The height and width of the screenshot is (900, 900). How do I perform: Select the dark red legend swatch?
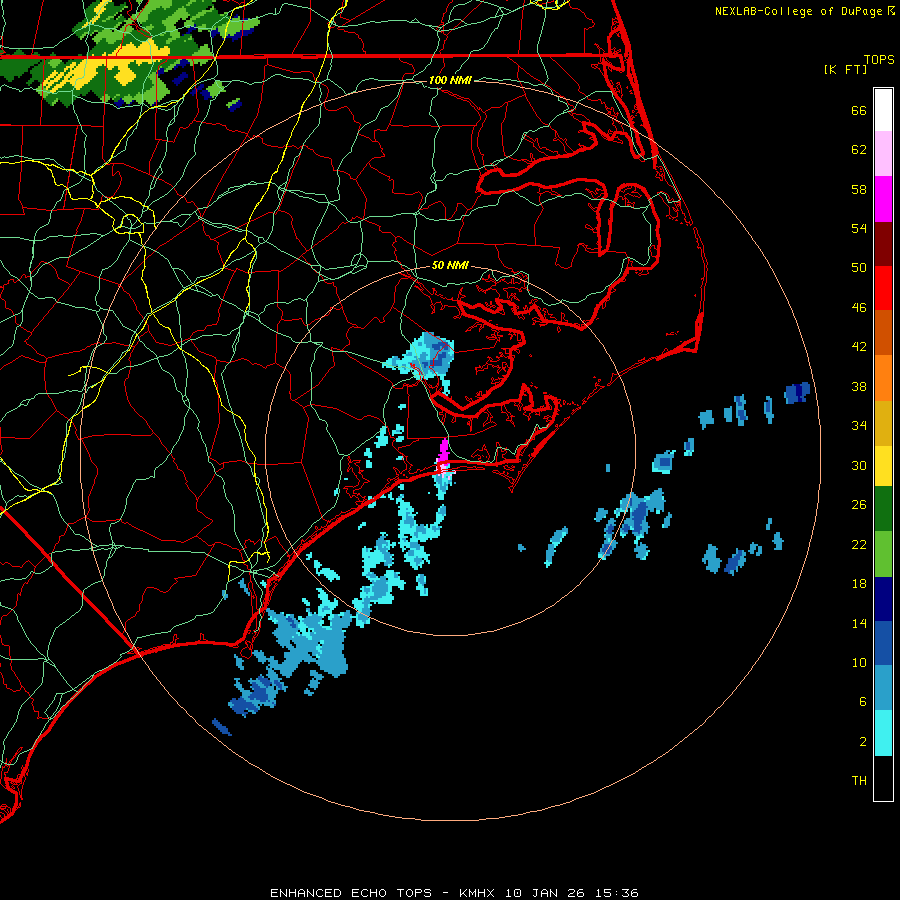click(883, 244)
